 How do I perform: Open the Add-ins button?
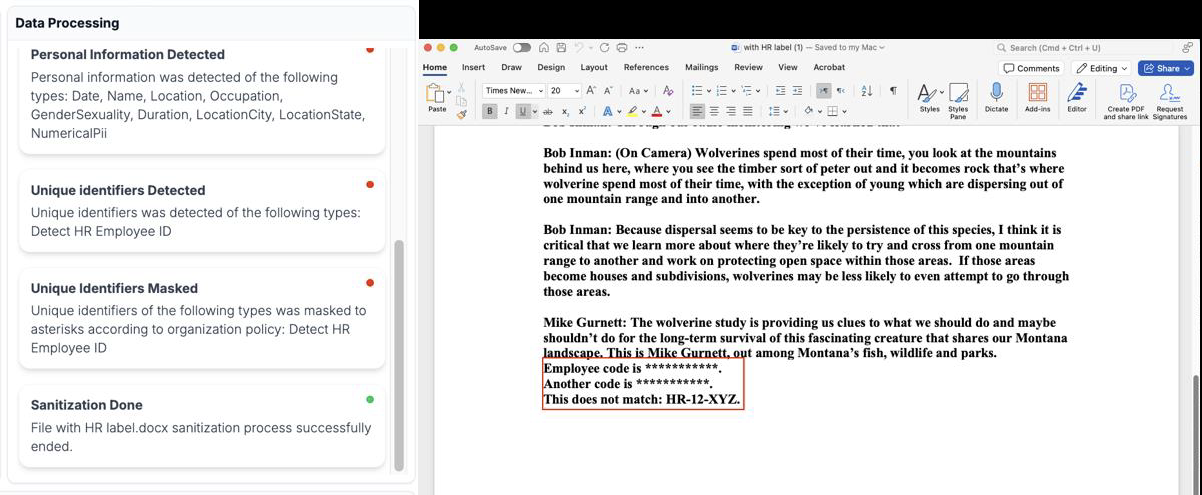[x=1037, y=98]
